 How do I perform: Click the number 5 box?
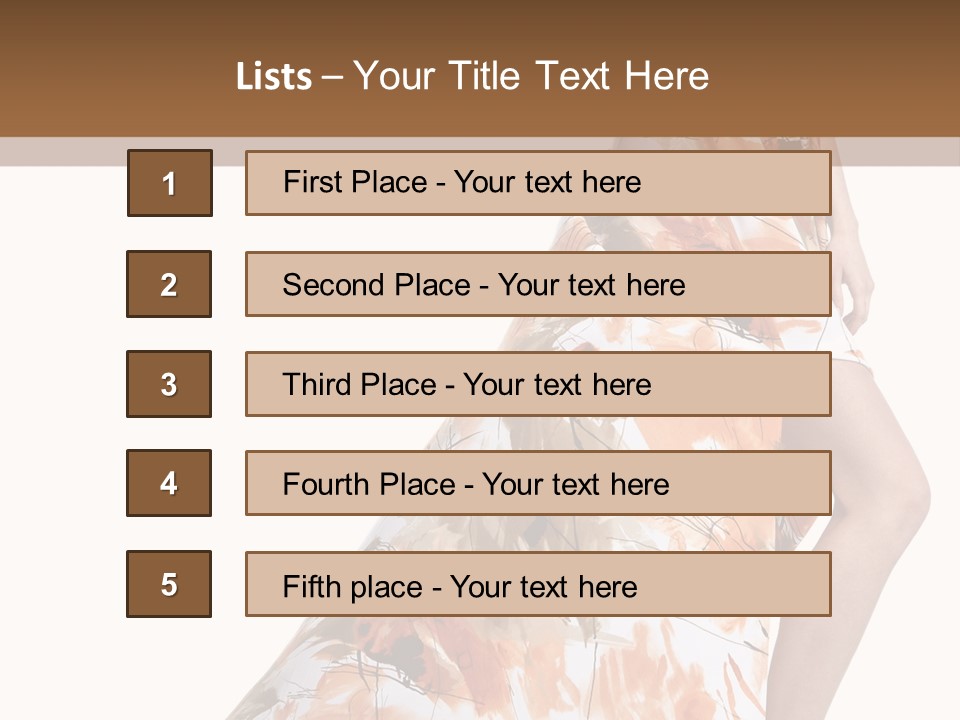(x=169, y=584)
